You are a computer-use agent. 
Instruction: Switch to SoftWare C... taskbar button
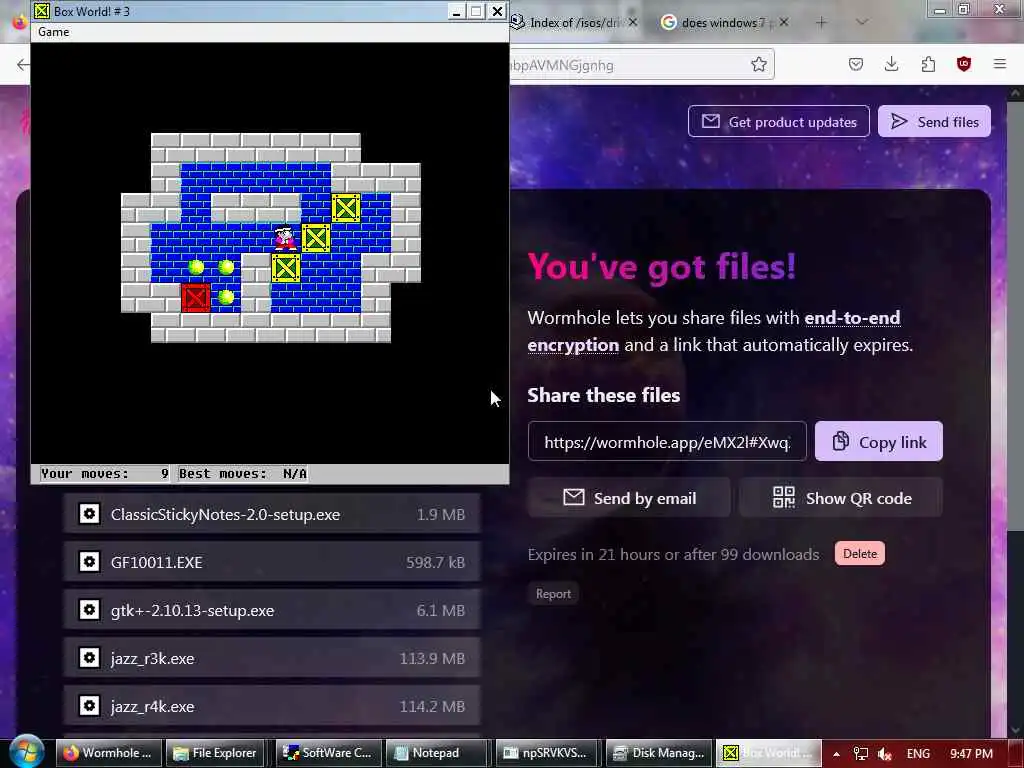pyautogui.click(x=327, y=753)
